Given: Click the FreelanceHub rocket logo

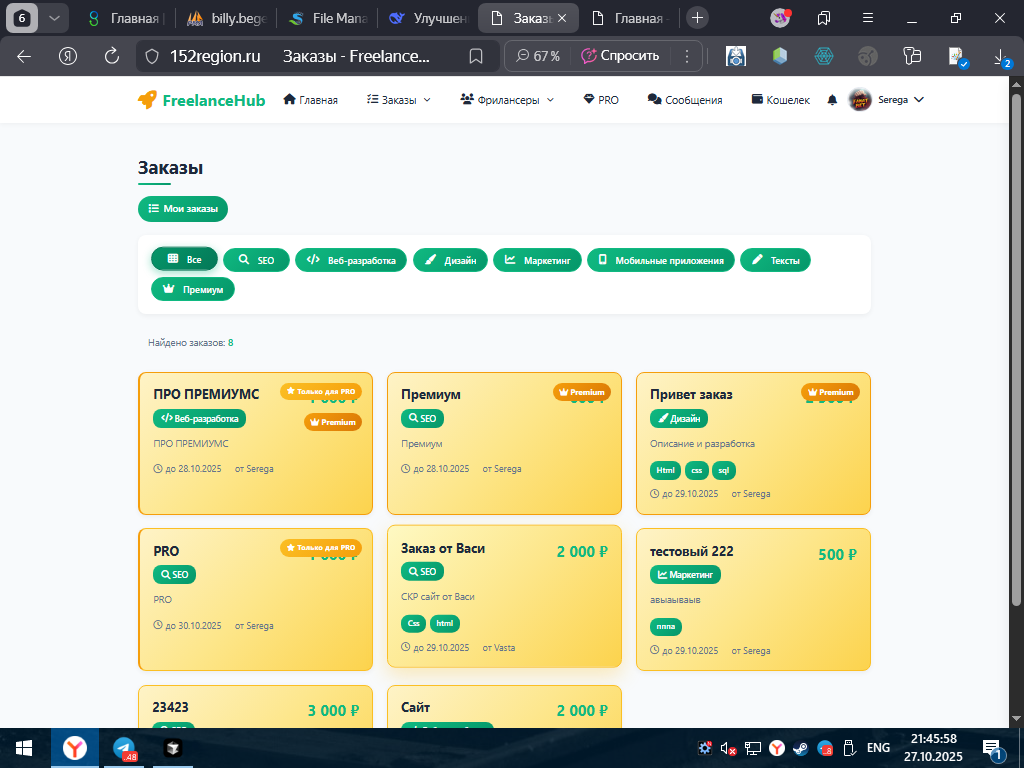Looking at the screenshot, I should coord(147,100).
